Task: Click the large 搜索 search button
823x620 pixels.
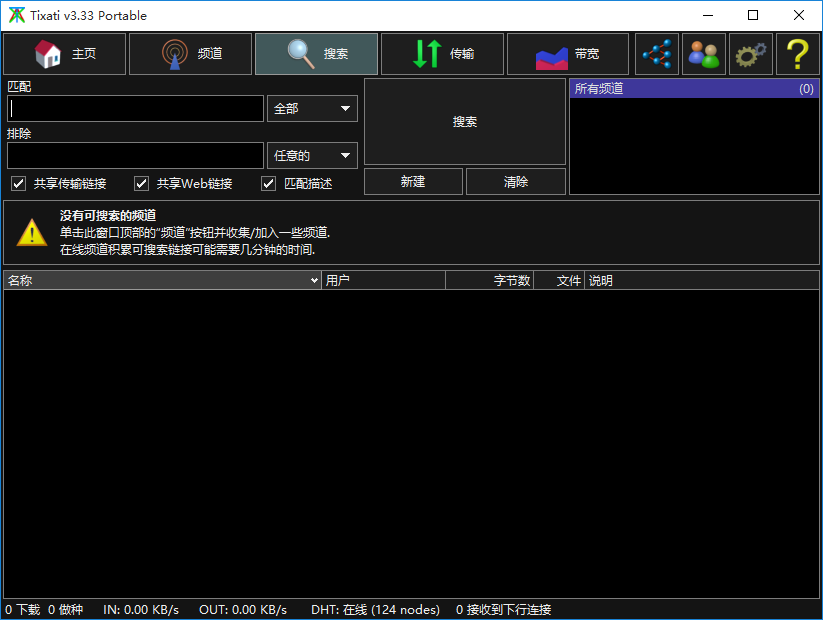Action: click(x=465, y=122)
